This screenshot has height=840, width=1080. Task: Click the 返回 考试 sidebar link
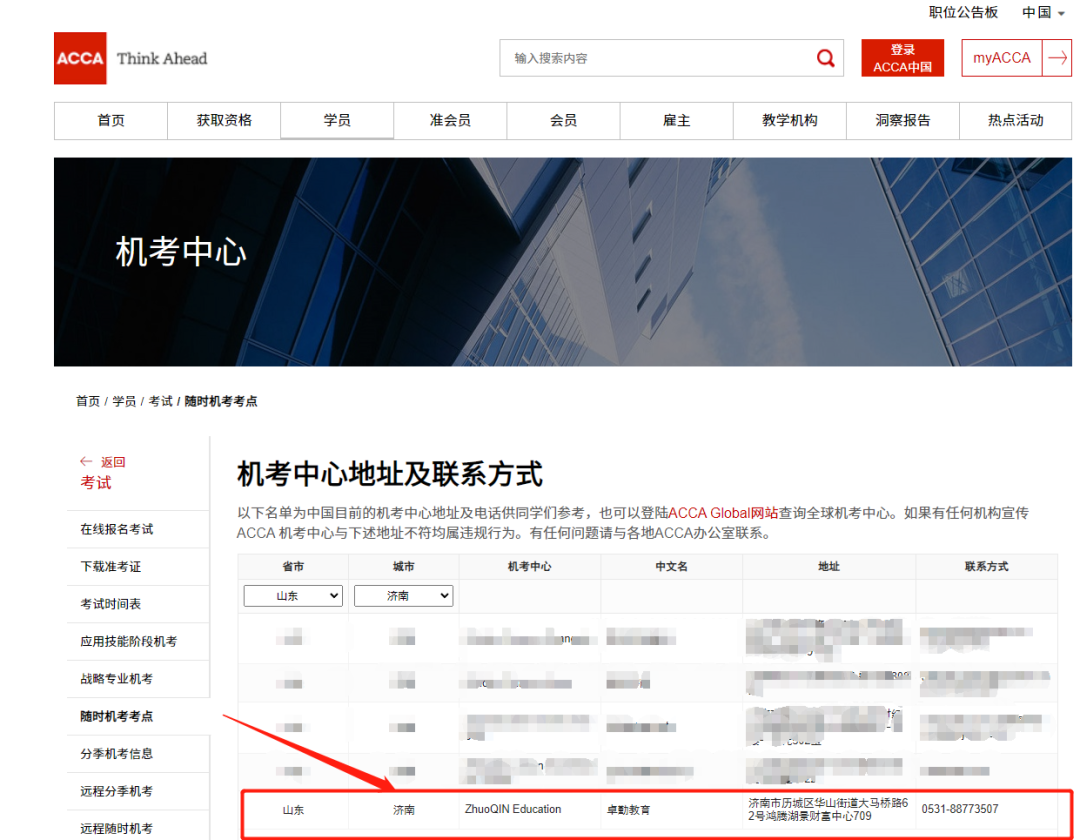(x=103, y=472)
